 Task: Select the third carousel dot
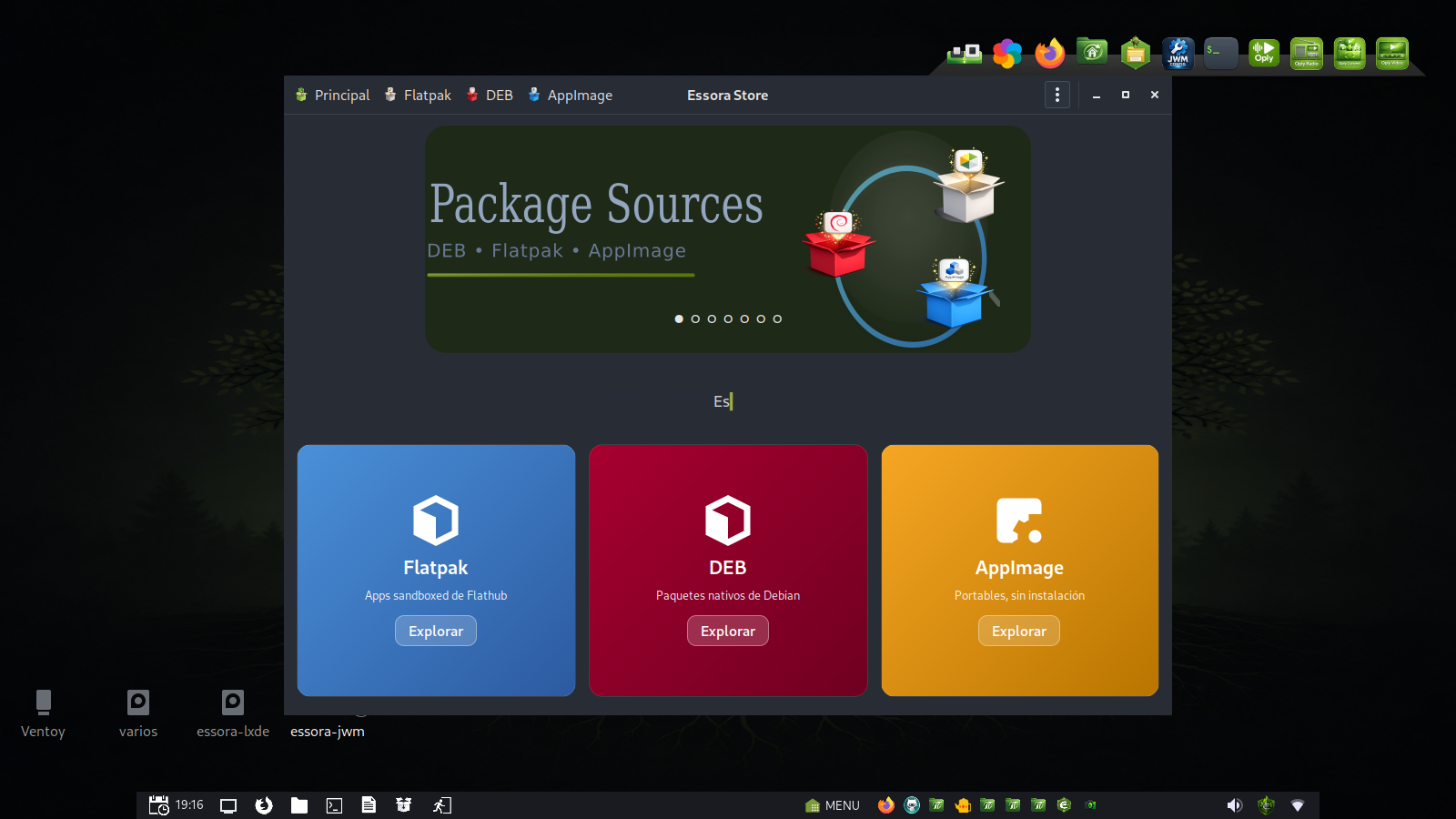712,318
